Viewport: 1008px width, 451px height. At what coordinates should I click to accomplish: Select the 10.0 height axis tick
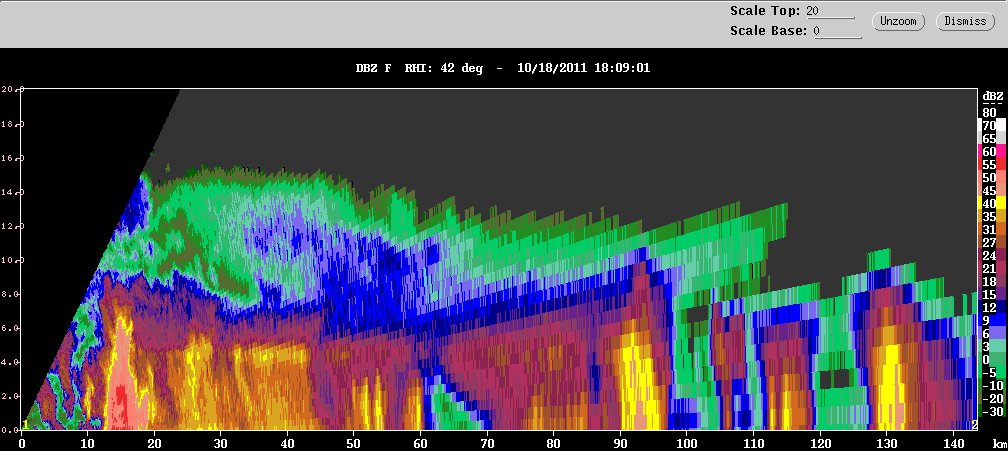pyautogui.click(x=12, y=260)
